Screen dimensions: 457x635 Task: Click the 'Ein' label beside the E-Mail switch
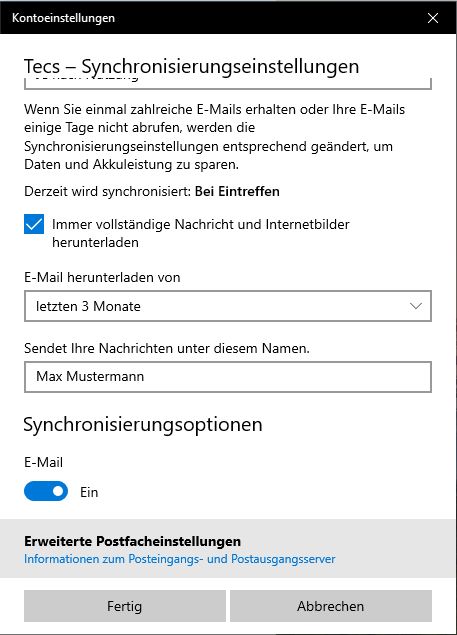pyautogui.click(x=89, y=492)
